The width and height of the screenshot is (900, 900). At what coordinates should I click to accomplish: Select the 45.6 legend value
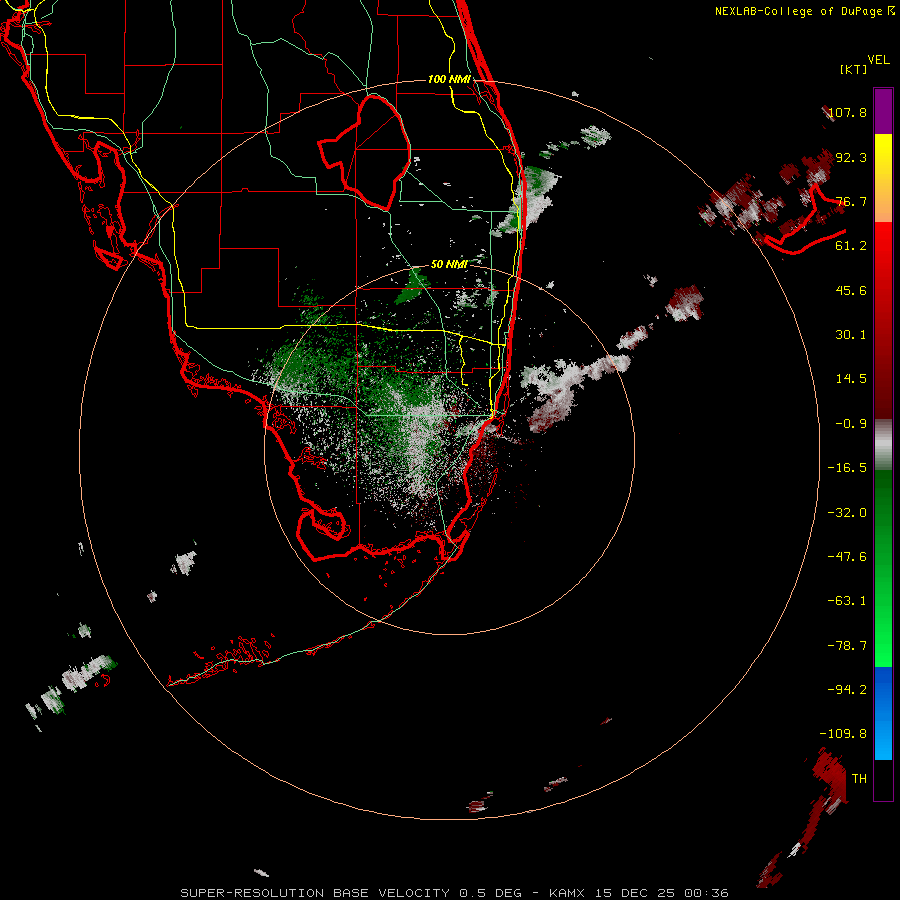pyautogui.click(x=851, y=290)
